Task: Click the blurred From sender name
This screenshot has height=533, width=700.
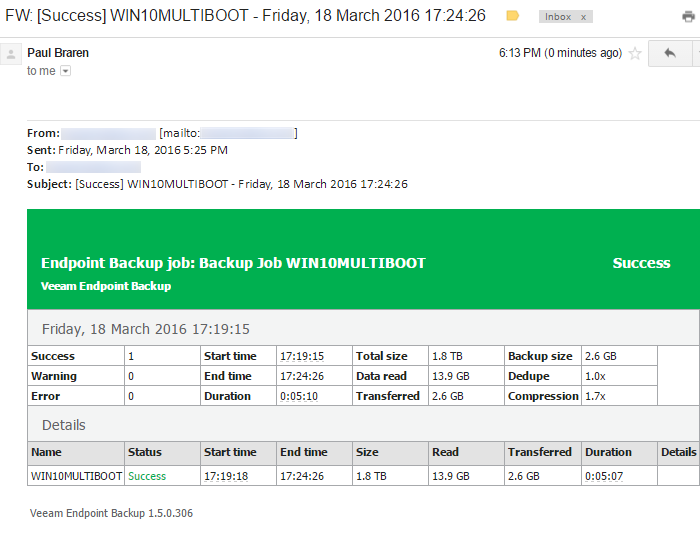Action: click(108, 133)
